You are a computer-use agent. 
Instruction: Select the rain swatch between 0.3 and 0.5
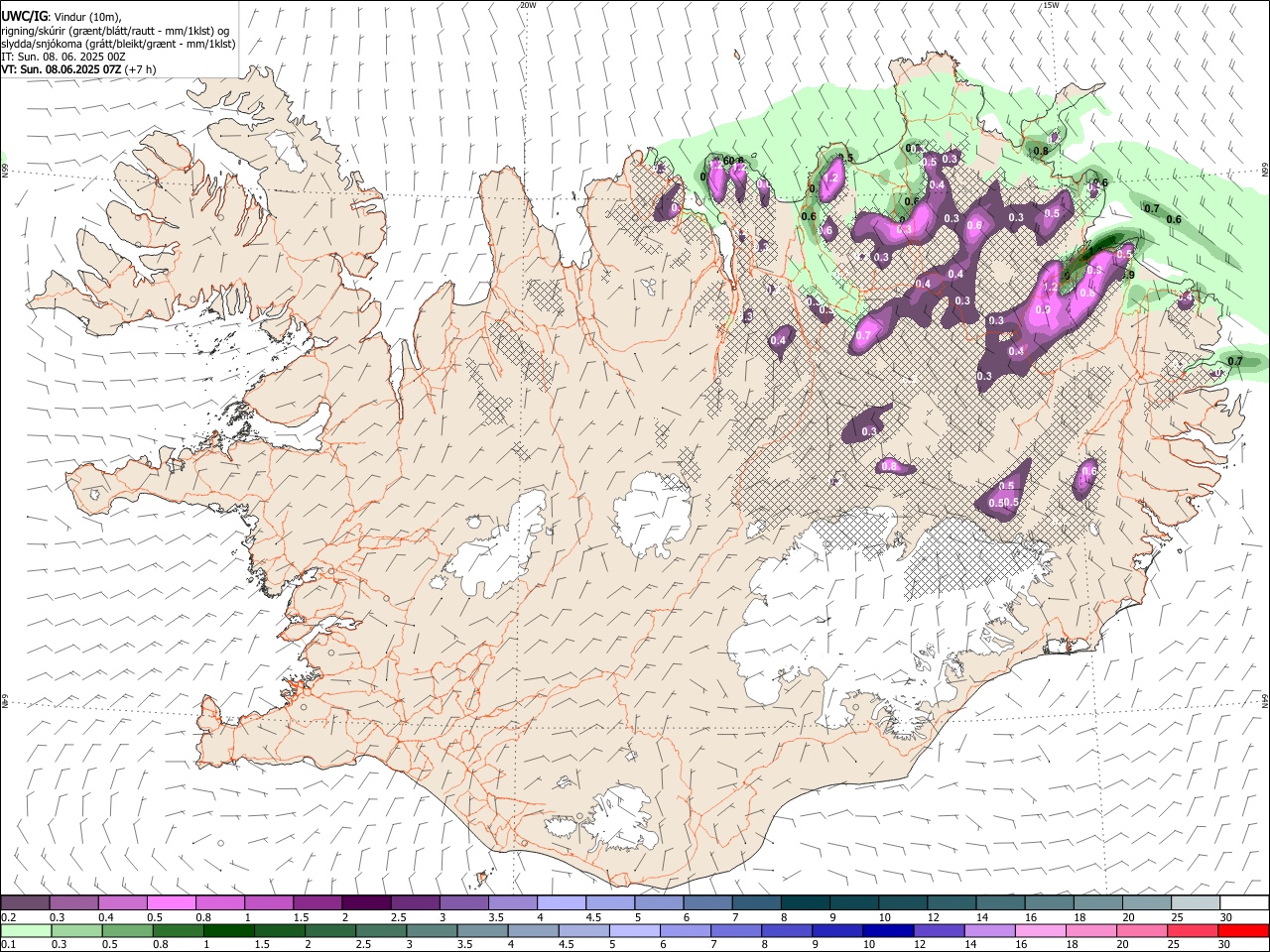[x=76, y=931]
